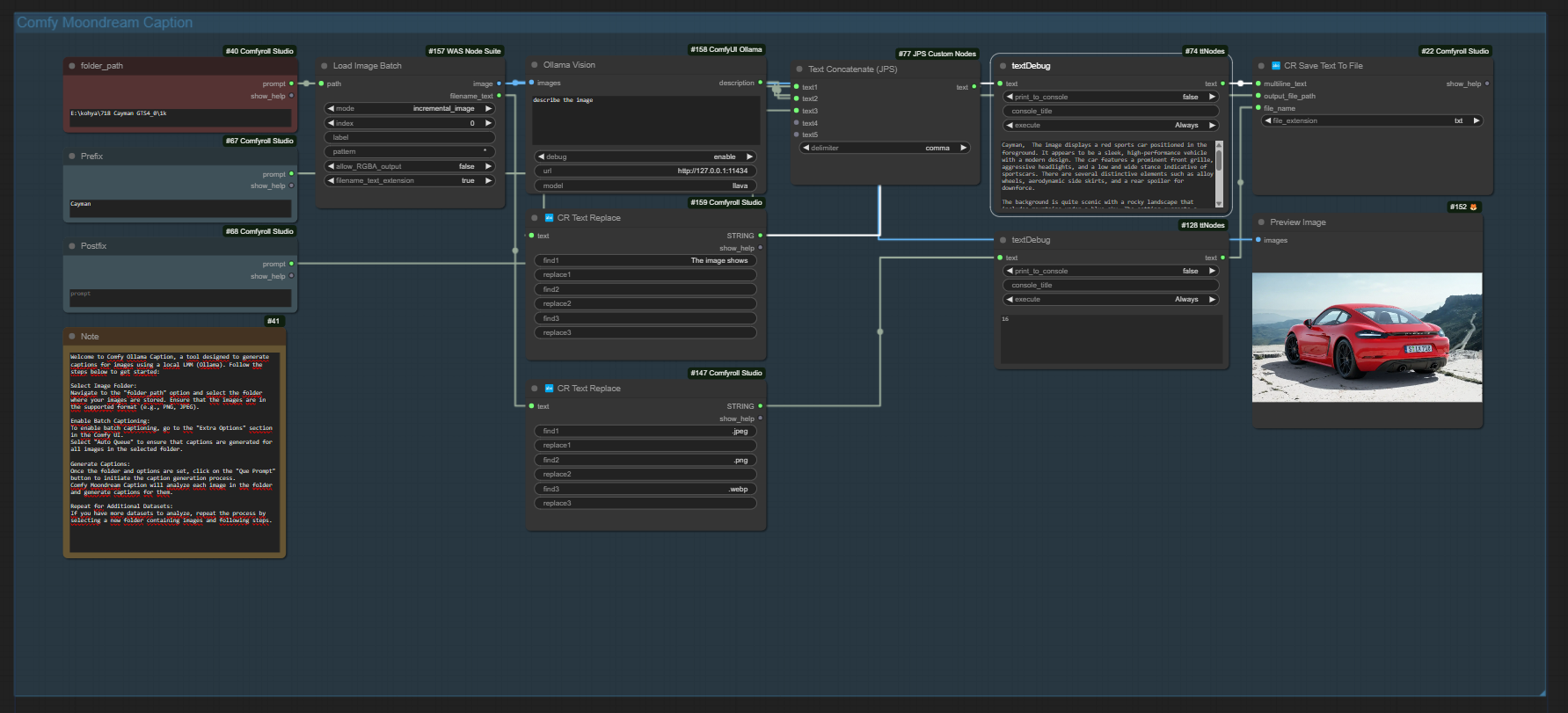Screen dimensions: 1568x713
Task: Click the find1 field containing 'The image shows'
Action: (x=645, y=260)
